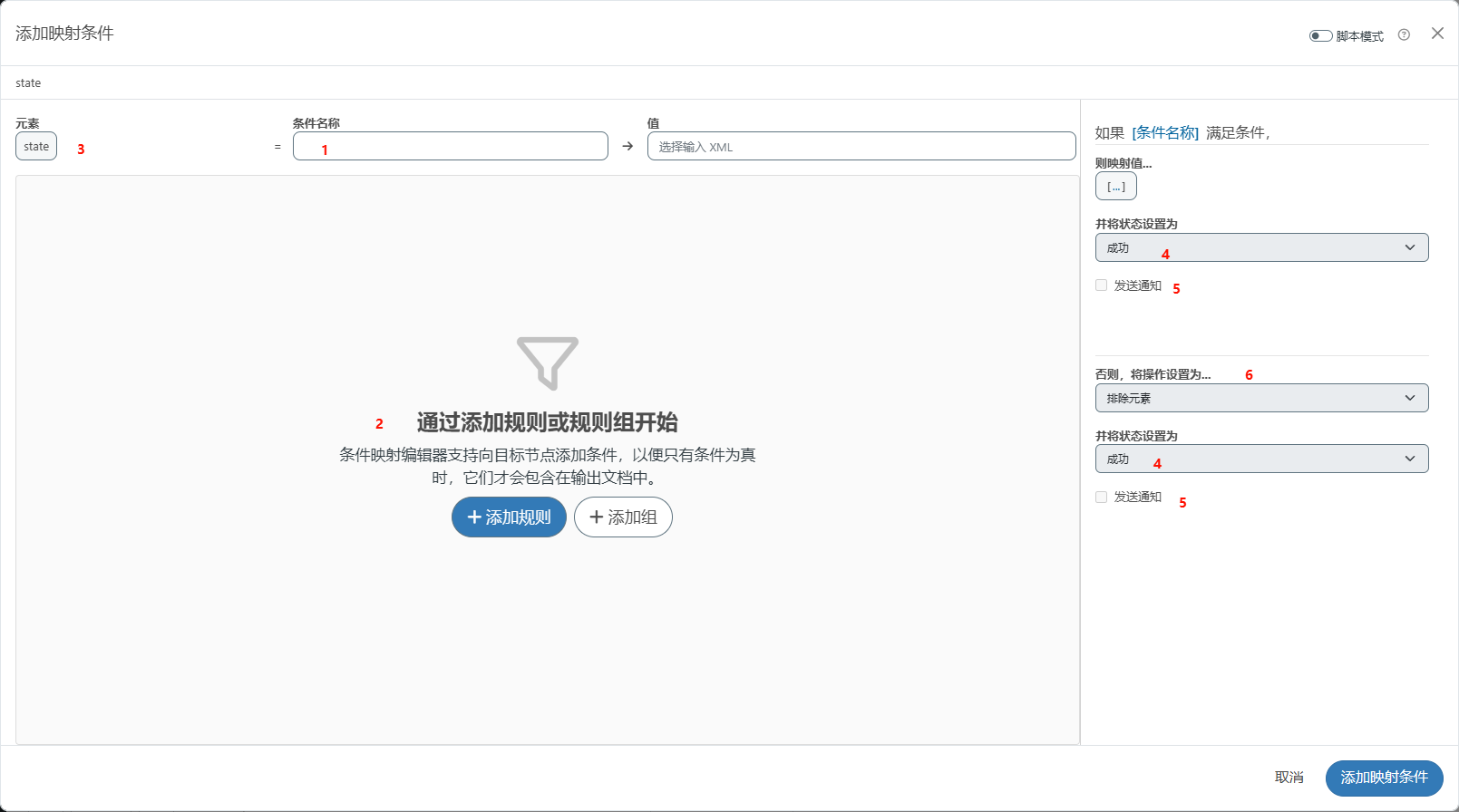Confirm with the 添加映射条件 button
Image resolution: width=1459 pixels, height=812 pixels.
pos(1384,778)
